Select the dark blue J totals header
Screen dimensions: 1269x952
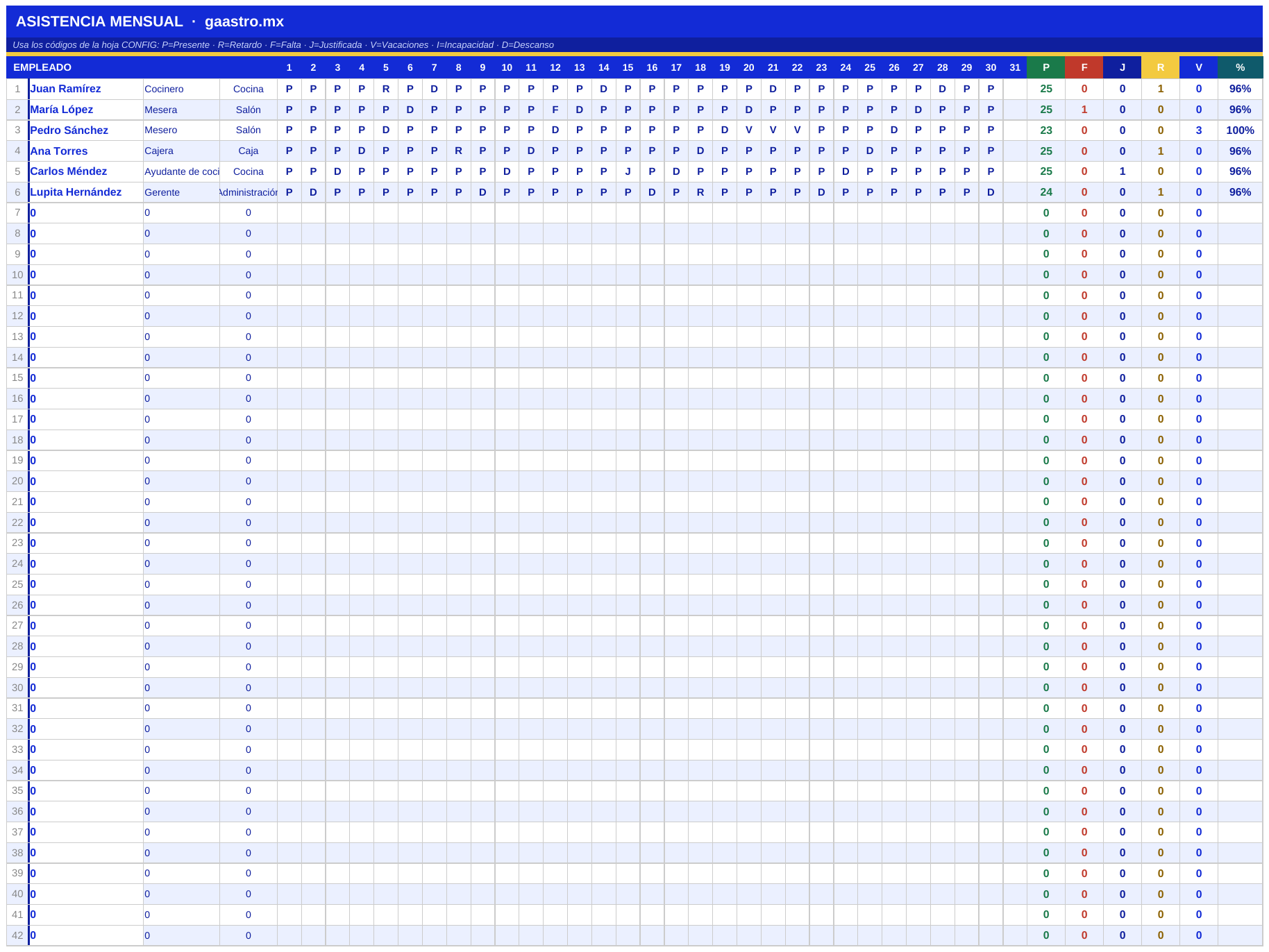(1122, 67)
